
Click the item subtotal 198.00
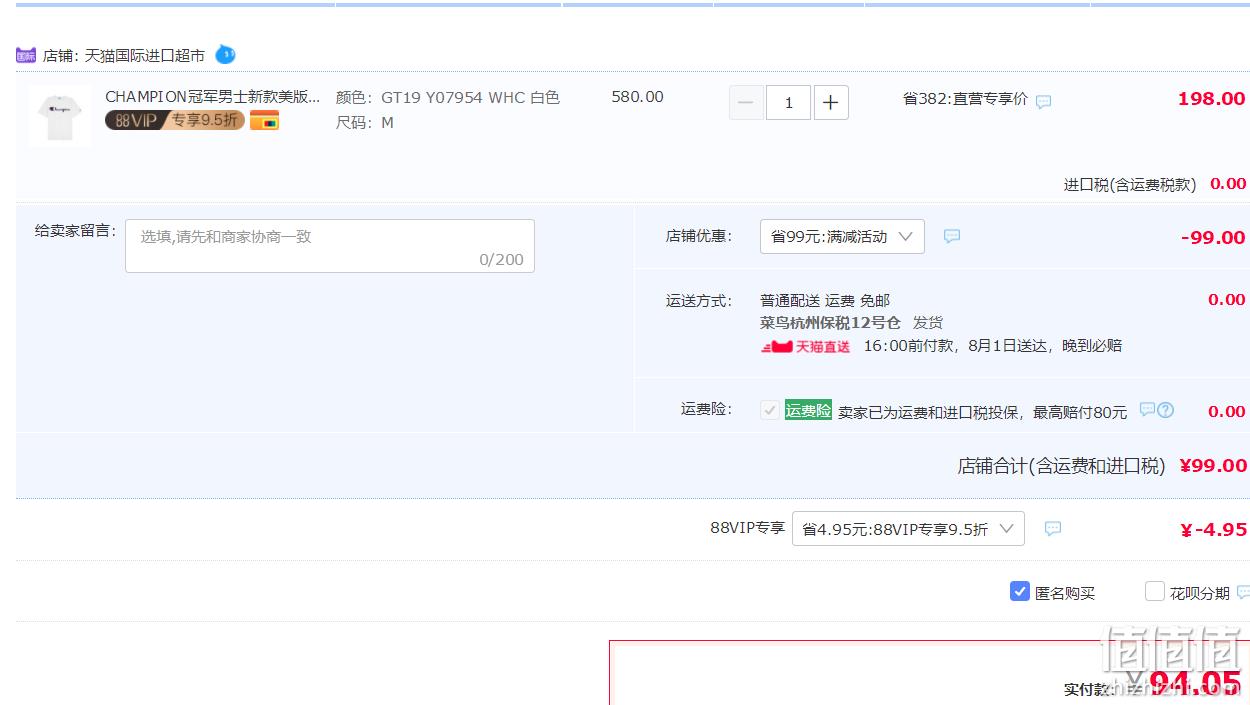click(x=1212, y=98)
